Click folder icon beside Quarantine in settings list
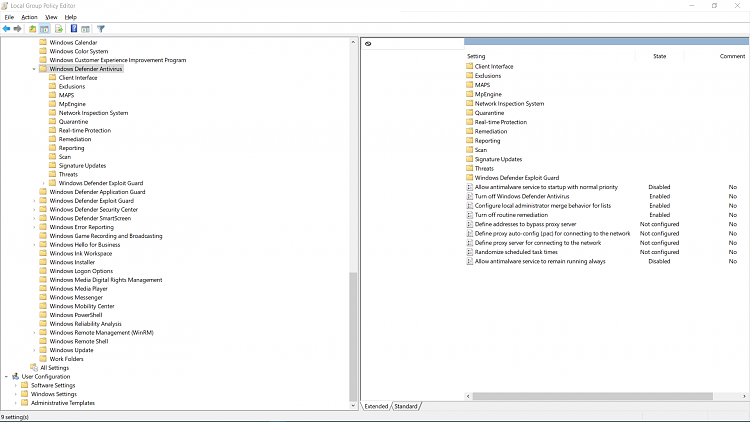Viewport: 750px width, 422px height. (470, 112)
